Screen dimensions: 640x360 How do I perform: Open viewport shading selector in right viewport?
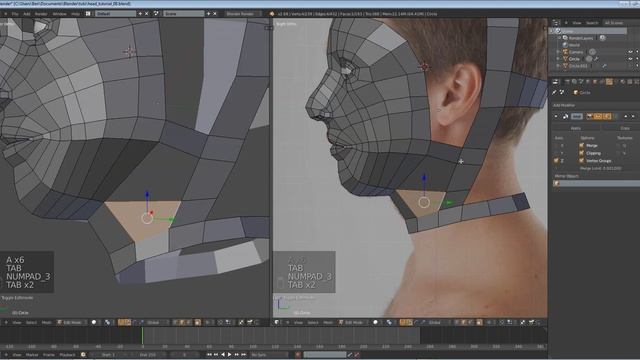[x=376, y=322]
